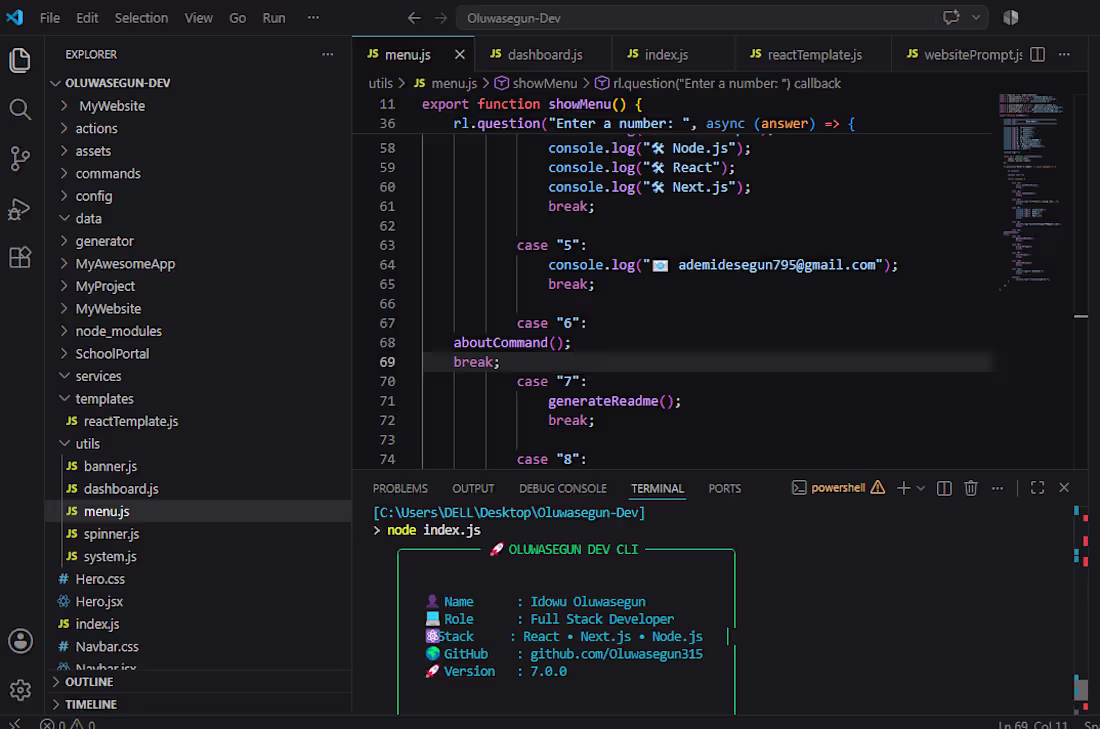Open system.js in the explorer

tap(198, 556)
